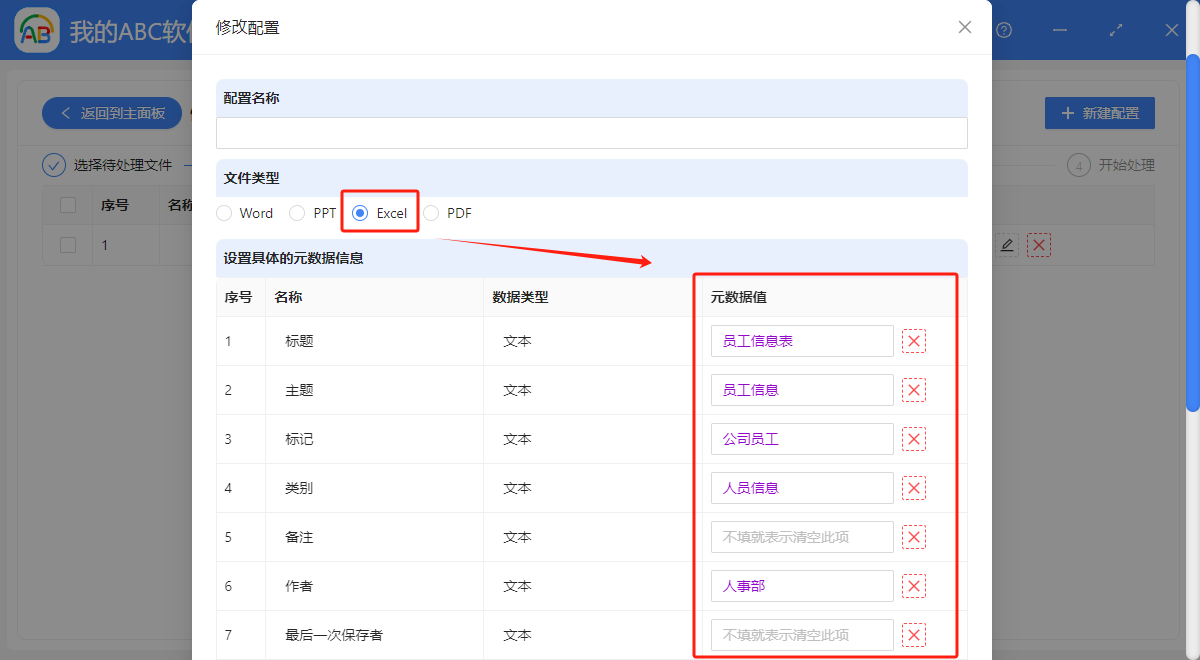
Task: Choose PDF as the file type
Action: pos(431,213)
